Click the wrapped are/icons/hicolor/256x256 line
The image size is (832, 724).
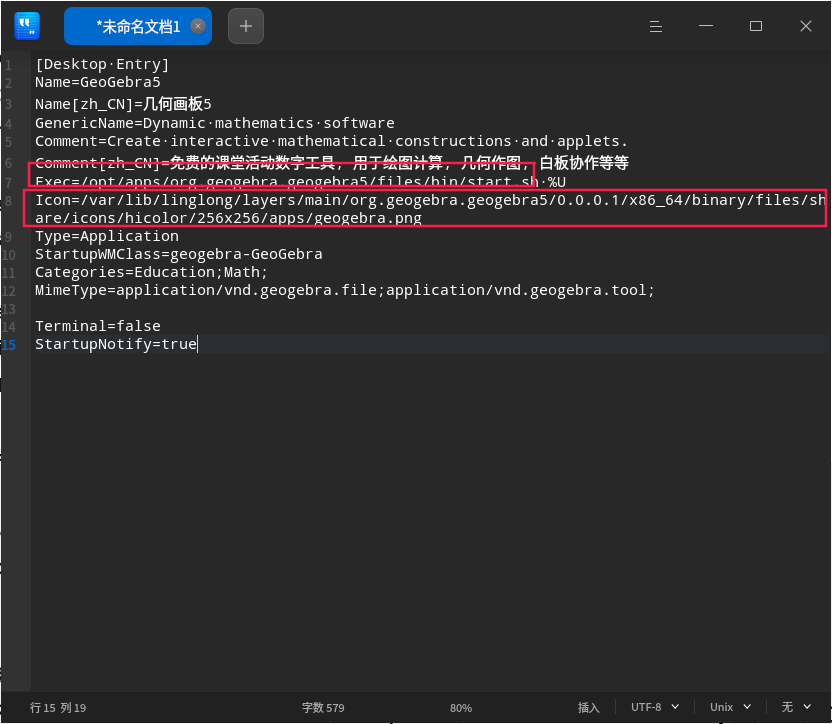click(228, 218)
